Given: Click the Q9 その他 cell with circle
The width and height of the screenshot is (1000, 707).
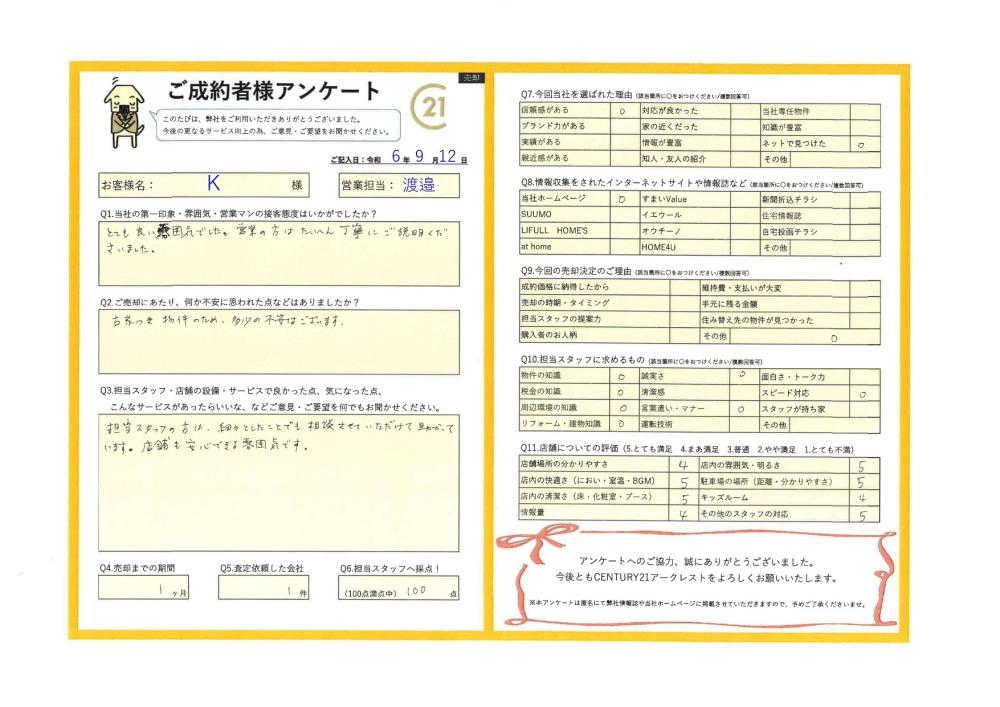Looking at the screenshot, I should pos(805,337).
